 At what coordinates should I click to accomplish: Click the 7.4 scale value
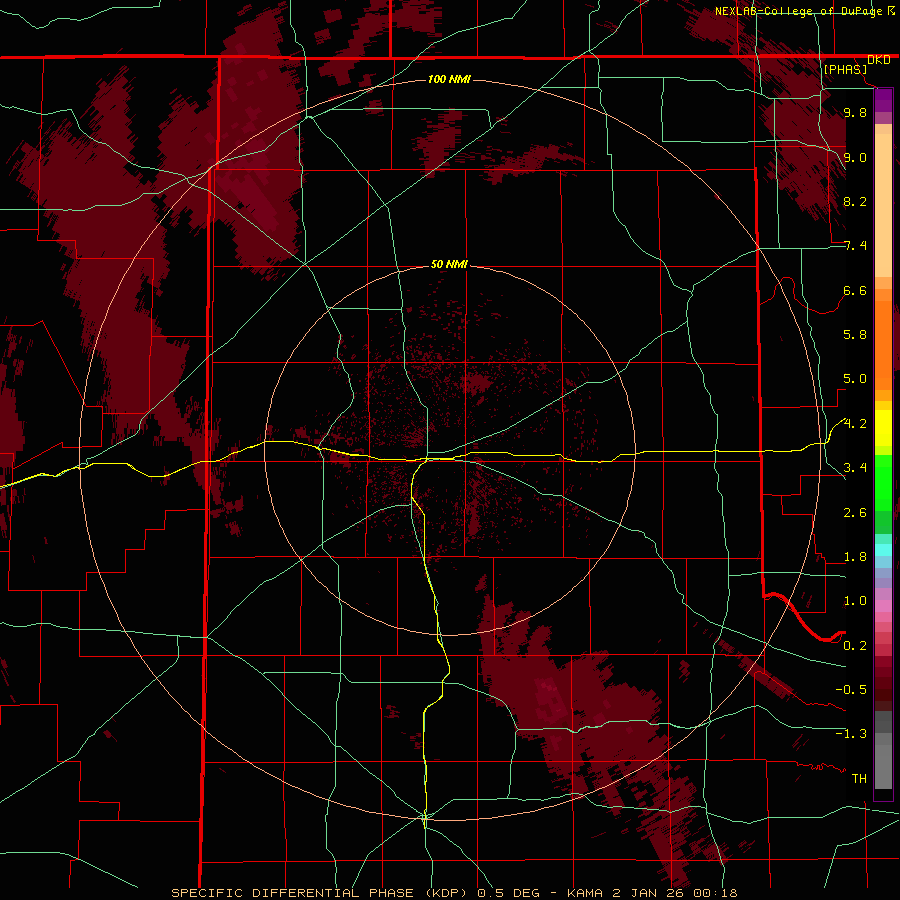tap(855, 246)
